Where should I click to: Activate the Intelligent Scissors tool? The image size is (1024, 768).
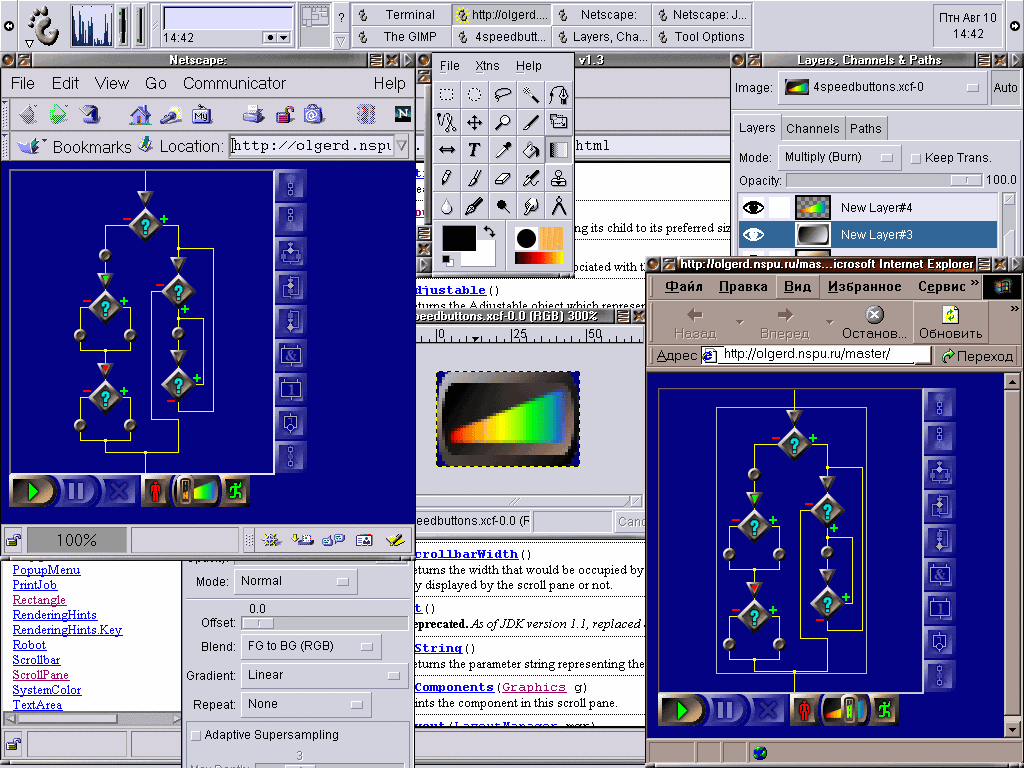447,122
